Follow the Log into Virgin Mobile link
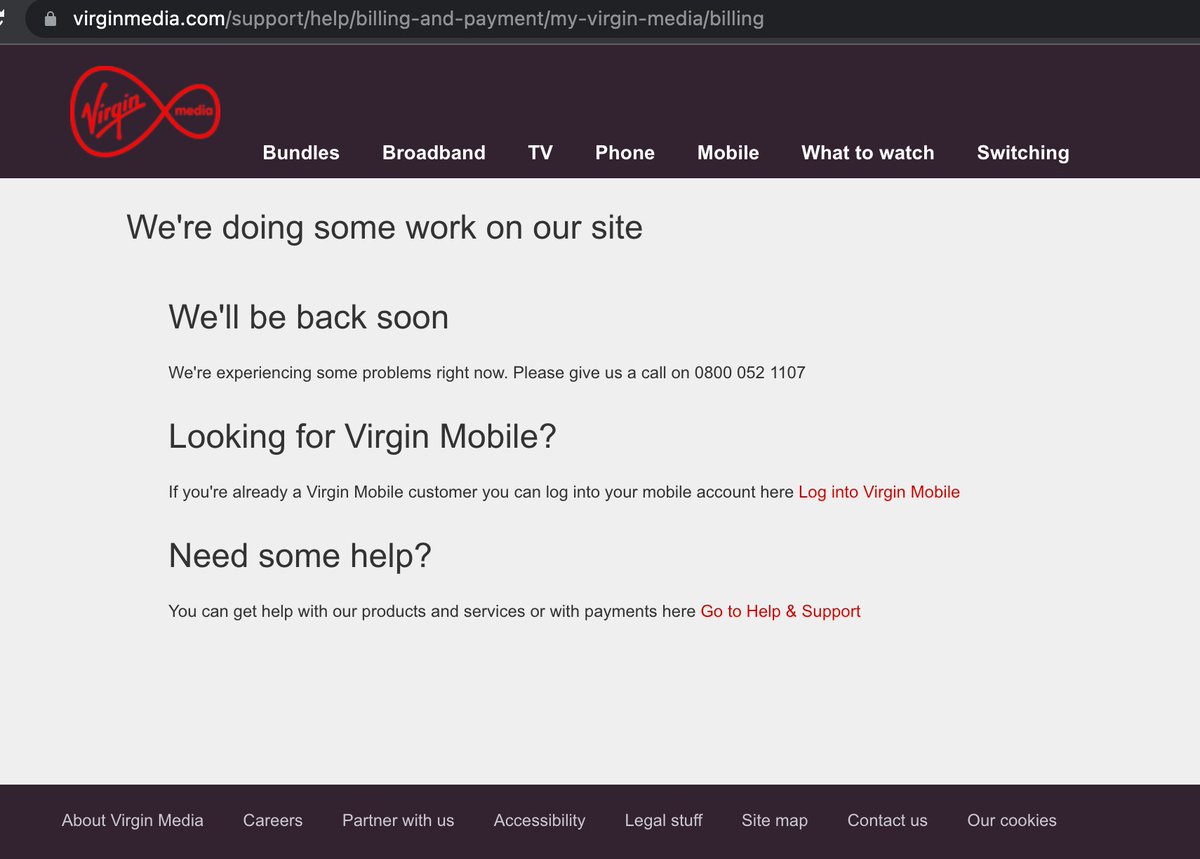The width and height of the screenshot is (1200, 859). [879, 492]
